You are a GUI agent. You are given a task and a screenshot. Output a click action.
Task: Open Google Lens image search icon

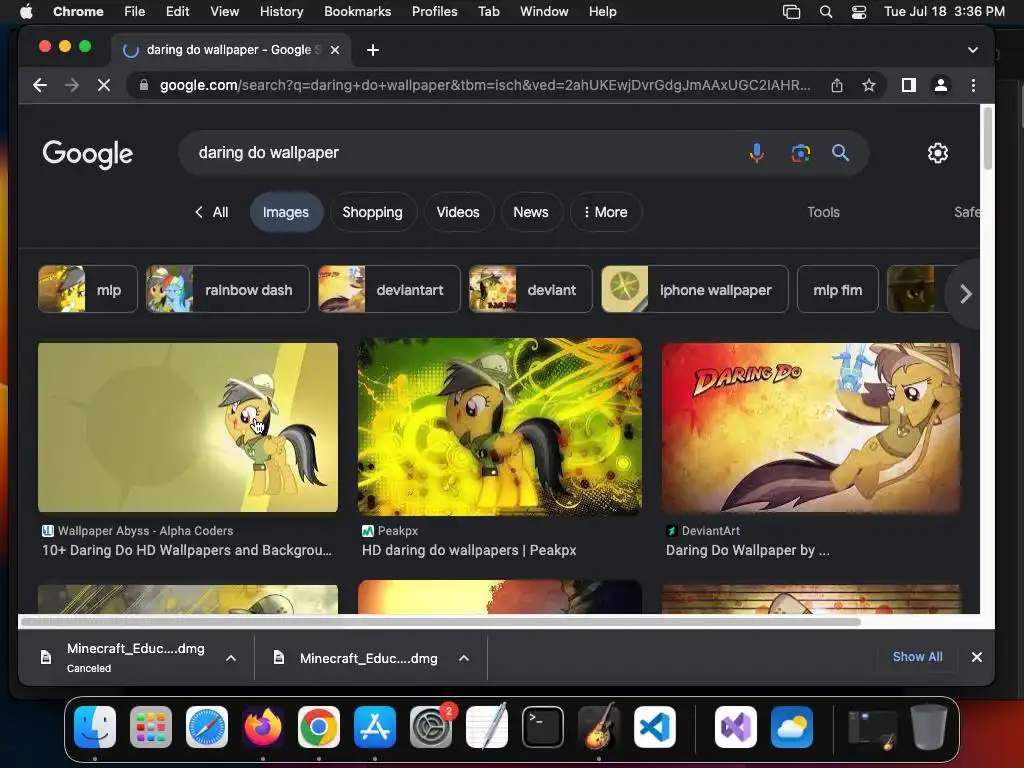801,153
